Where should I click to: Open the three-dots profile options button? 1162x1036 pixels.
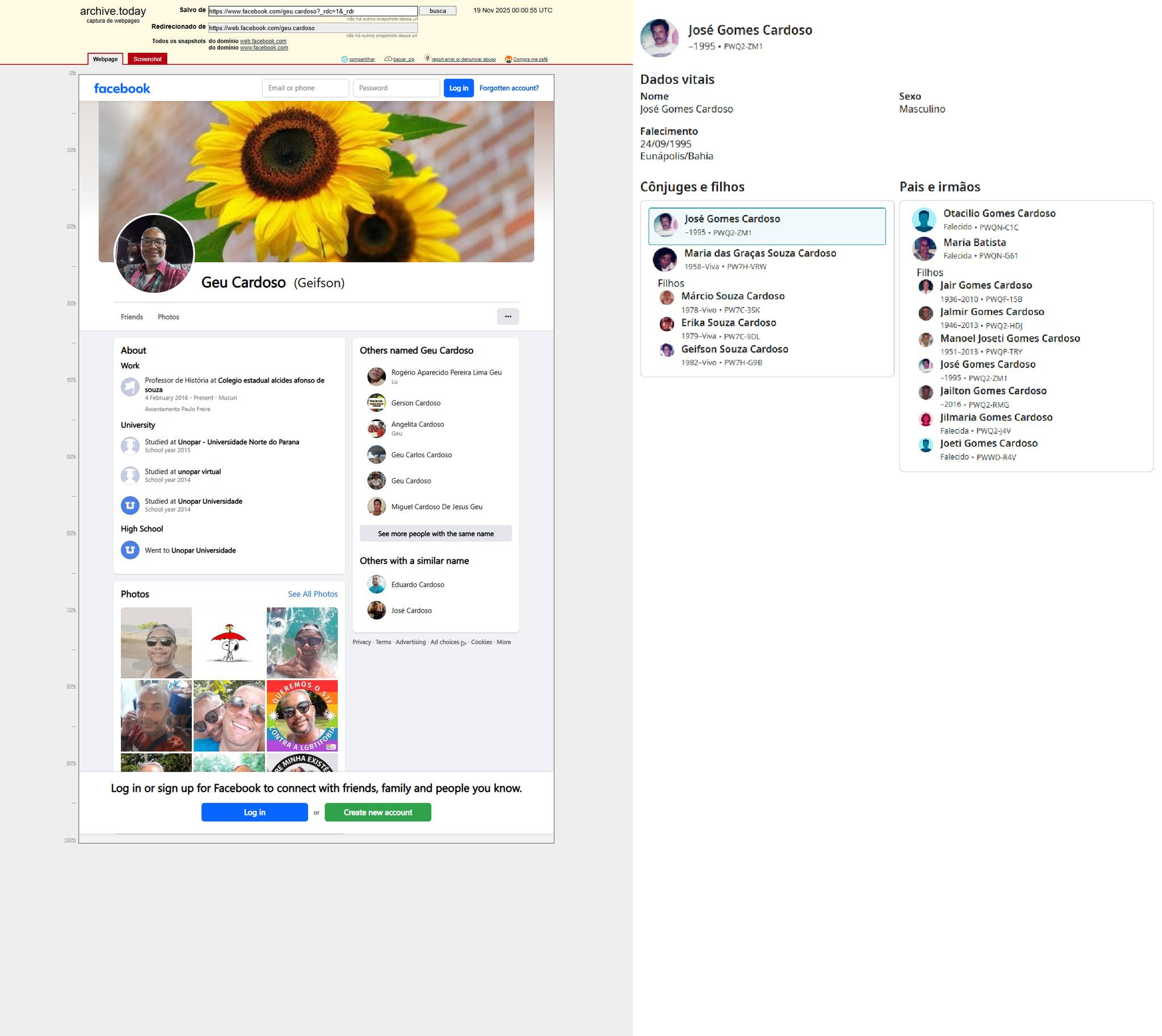(508, 317)
